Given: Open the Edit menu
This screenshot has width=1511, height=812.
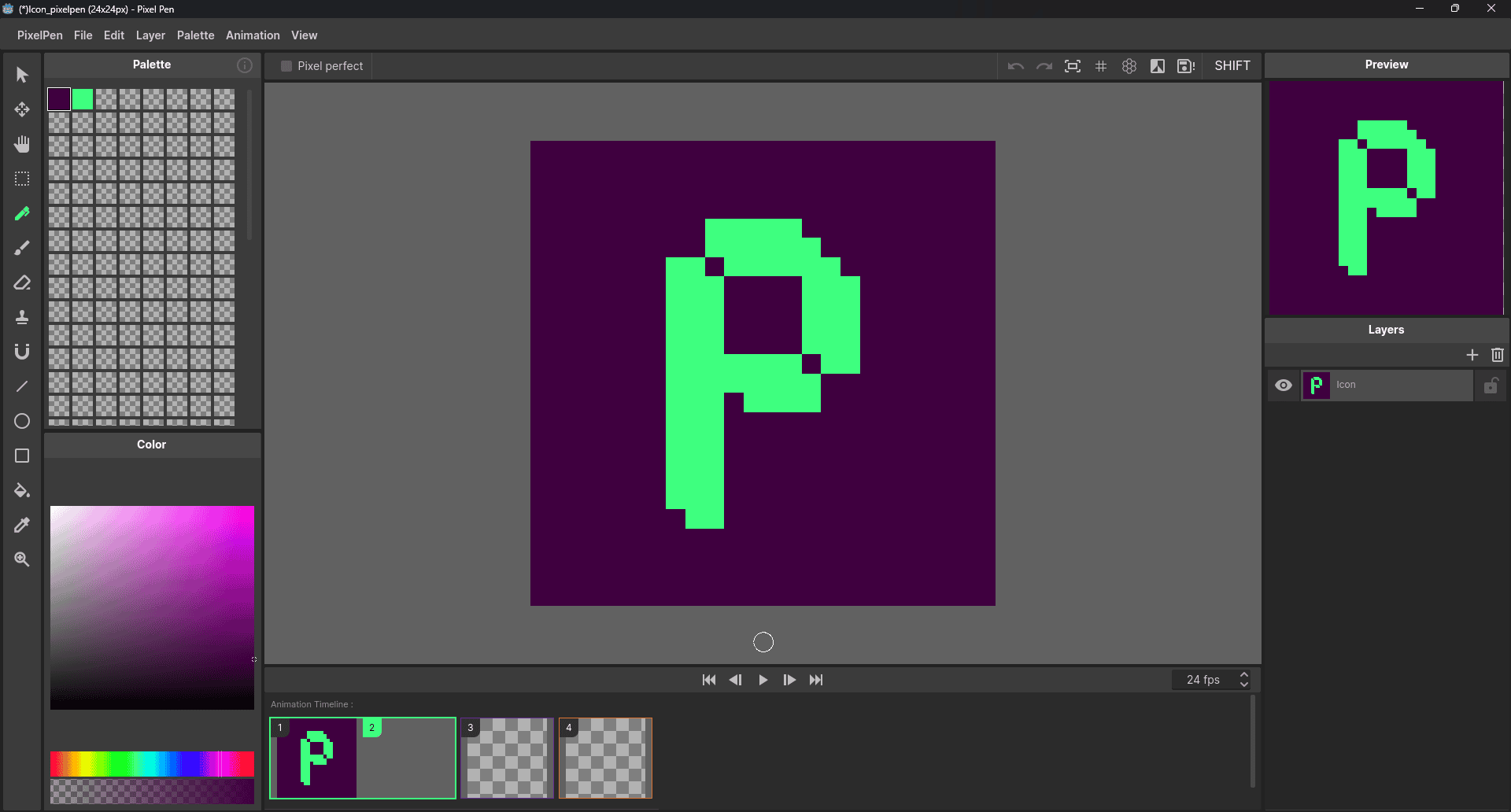Looking at the screenshot, I should click(114, 35).
